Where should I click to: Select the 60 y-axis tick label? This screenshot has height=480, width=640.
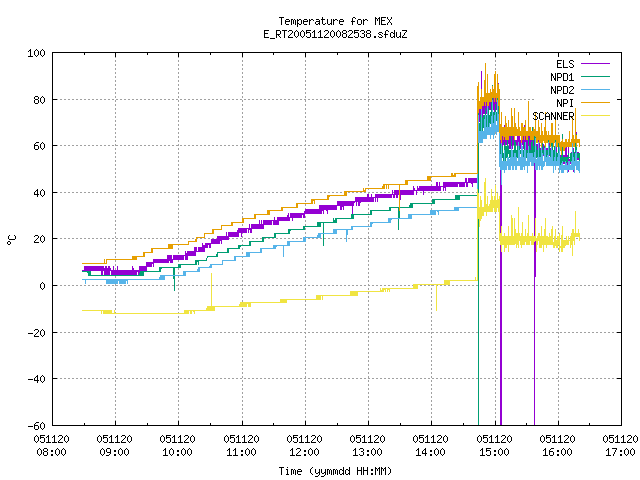pyautogui.click(x=39, y=146)
